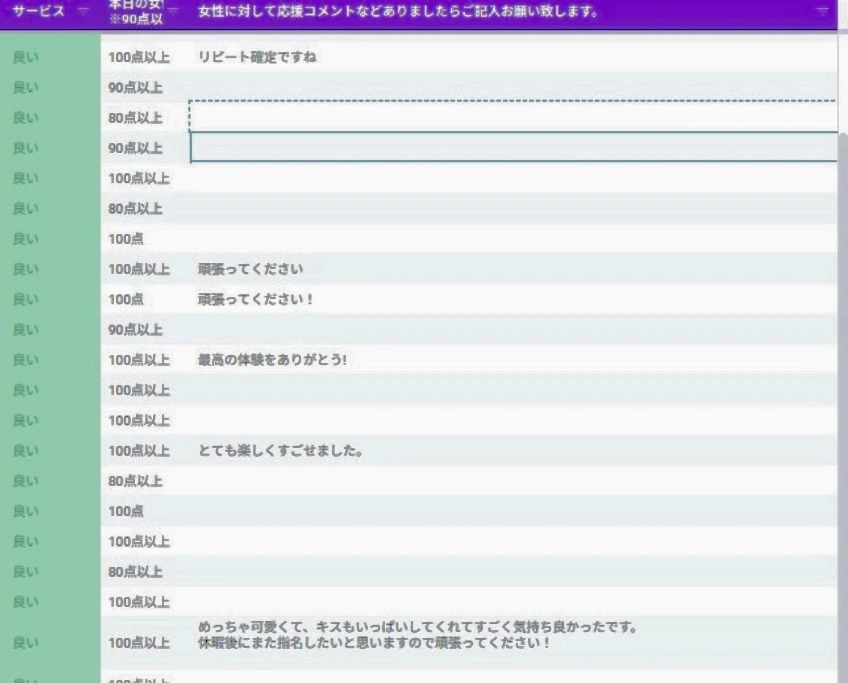Open the サービス column filter icon
848x683 pixels.
point(83,12)
